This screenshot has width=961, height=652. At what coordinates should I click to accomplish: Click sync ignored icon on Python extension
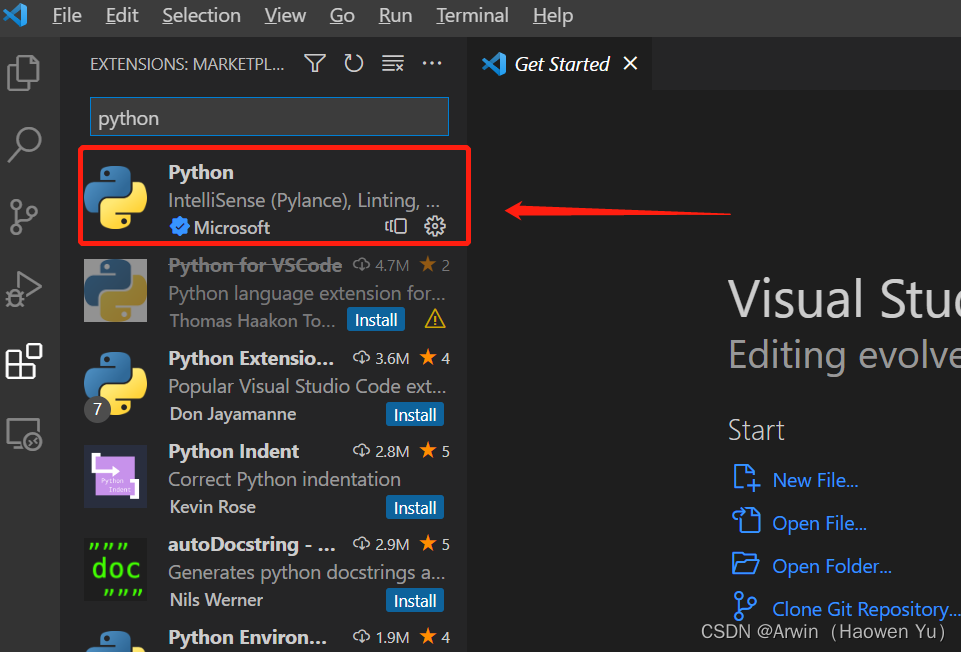click(x=396, y=226)
